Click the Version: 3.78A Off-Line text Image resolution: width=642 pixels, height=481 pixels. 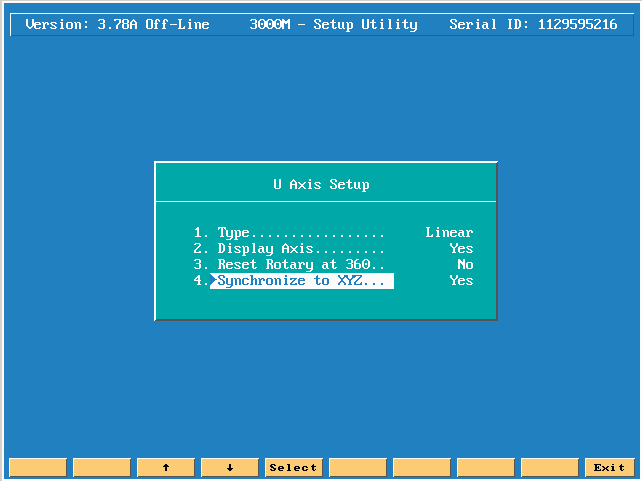tap(118, 25)
